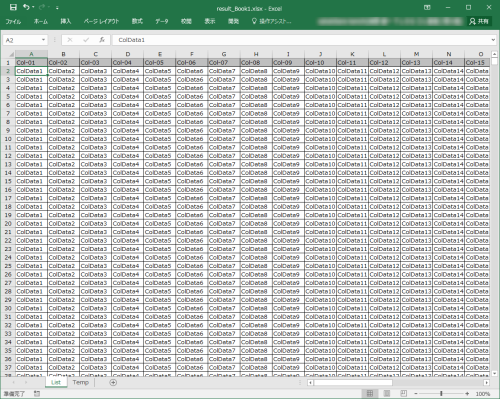500x399 pixels.
Task: Switch to Normal view icon
Action: (x=370, y=394)
